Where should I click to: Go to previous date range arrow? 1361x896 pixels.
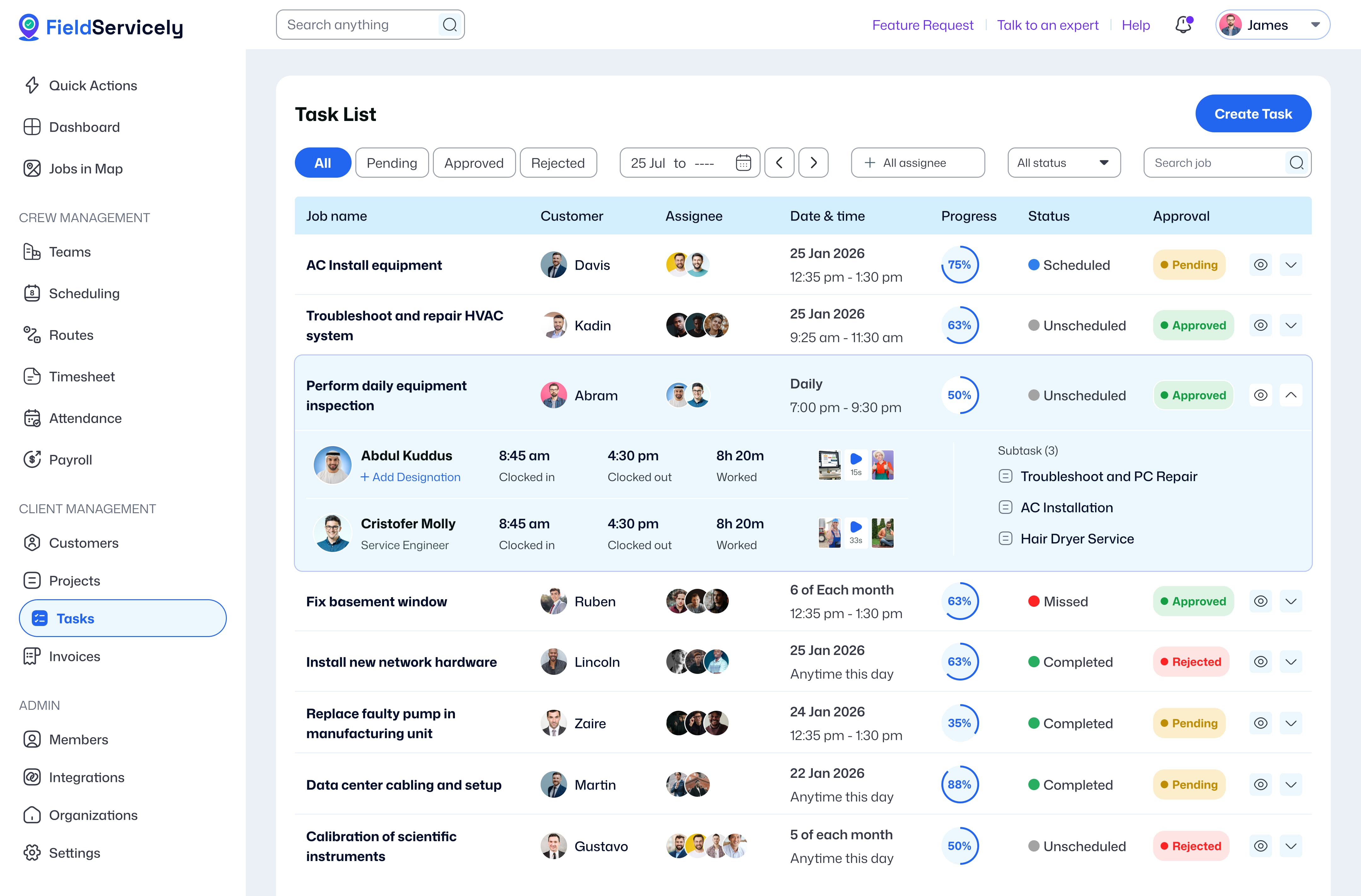pyautogui.click(x=779, y=163)
